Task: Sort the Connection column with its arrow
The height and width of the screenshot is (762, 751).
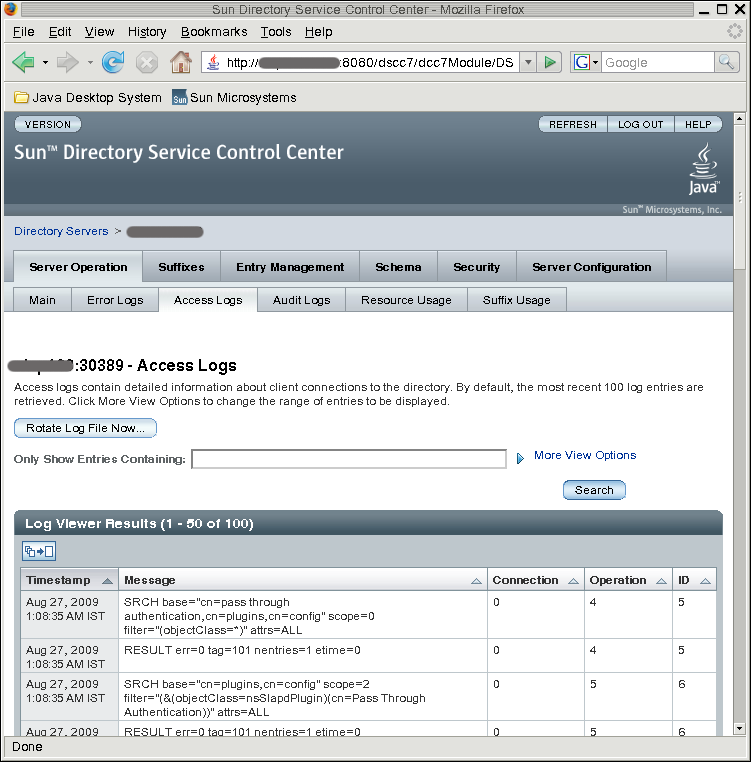Action: (x=574, y=581)
